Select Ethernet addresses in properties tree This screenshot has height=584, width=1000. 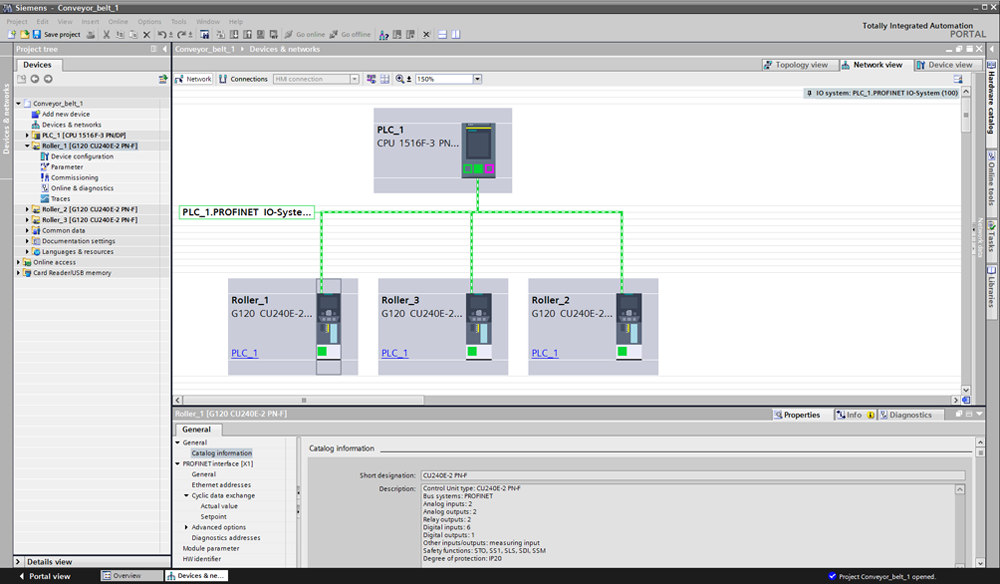click(x=222, y=485)
